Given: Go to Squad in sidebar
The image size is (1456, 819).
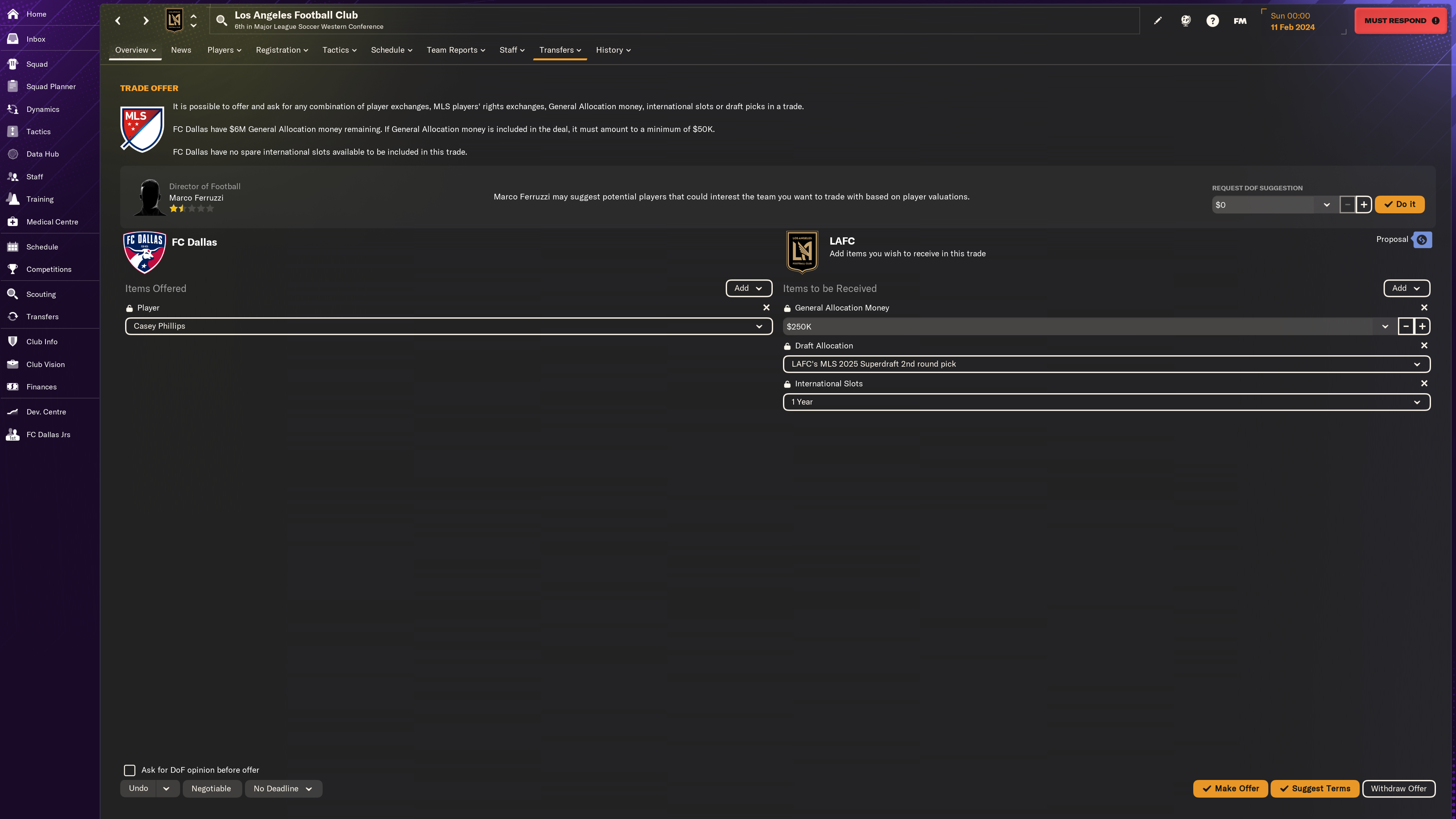Looking at the screenshot, I should click(37, 64).
